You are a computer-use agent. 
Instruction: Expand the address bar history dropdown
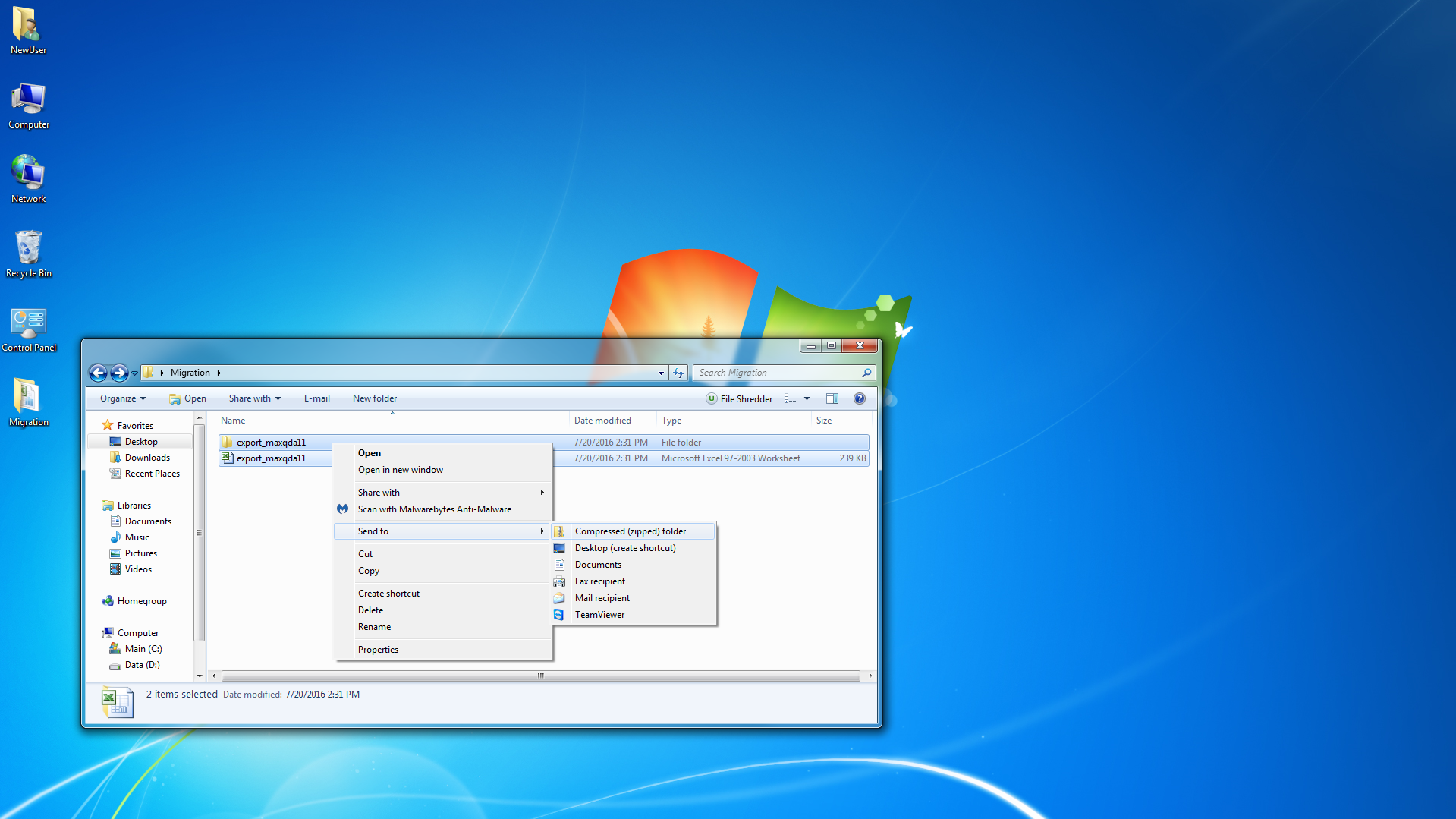(x=661, y=373)
